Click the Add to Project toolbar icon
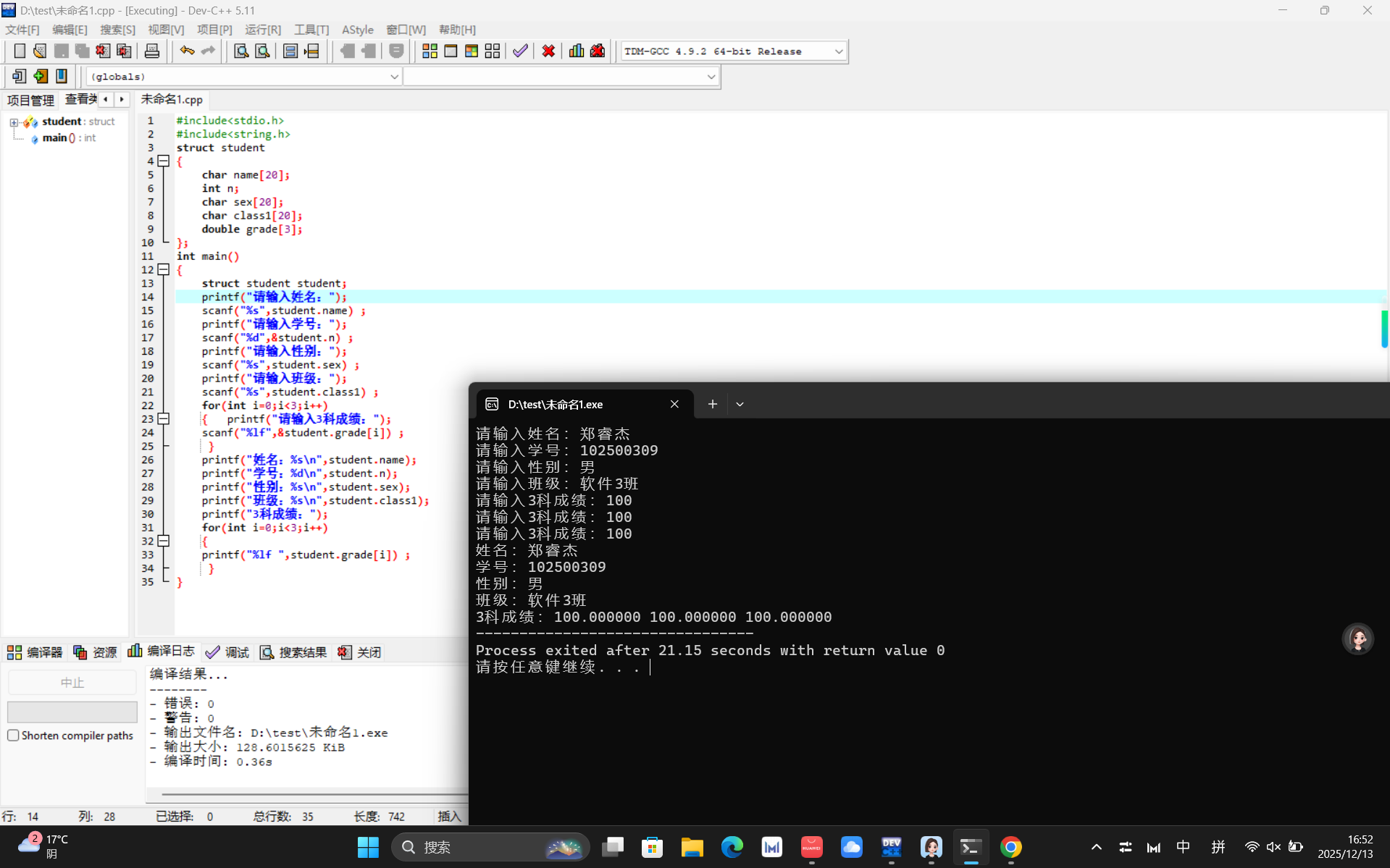This screenshot has width=1390, height=868. 41,76
